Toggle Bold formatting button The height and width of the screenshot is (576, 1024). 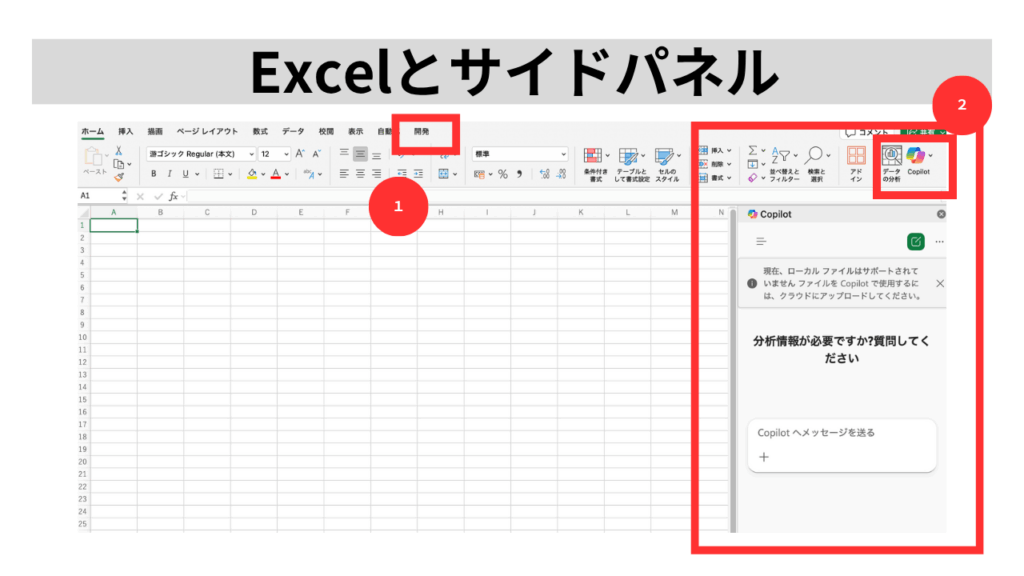click(155, 174)
